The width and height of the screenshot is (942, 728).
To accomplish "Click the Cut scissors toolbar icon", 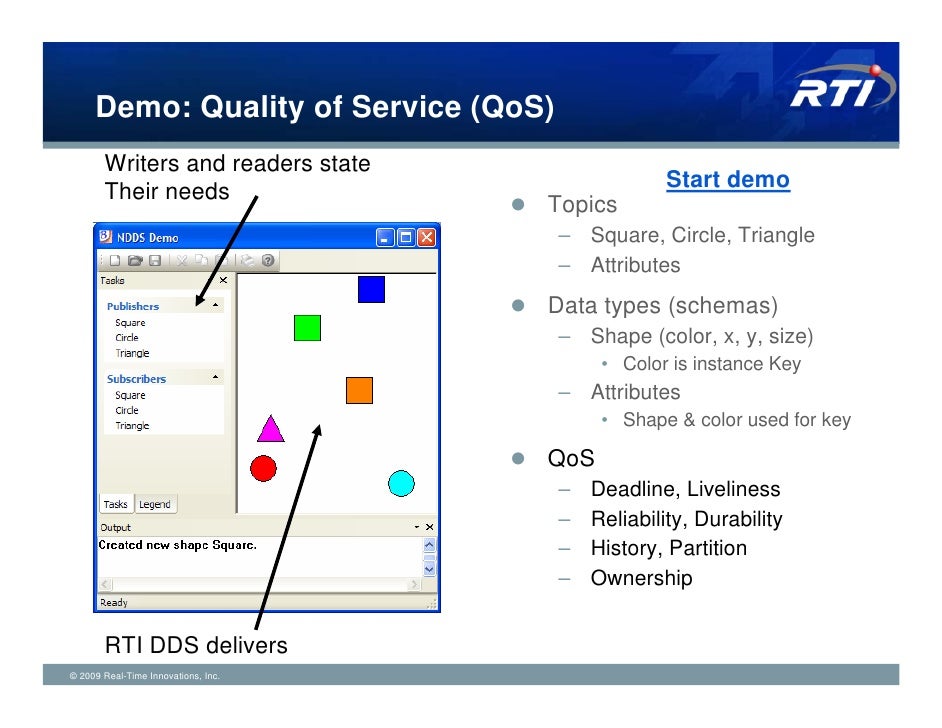I will pyautogui.click(x=182, y=260).
